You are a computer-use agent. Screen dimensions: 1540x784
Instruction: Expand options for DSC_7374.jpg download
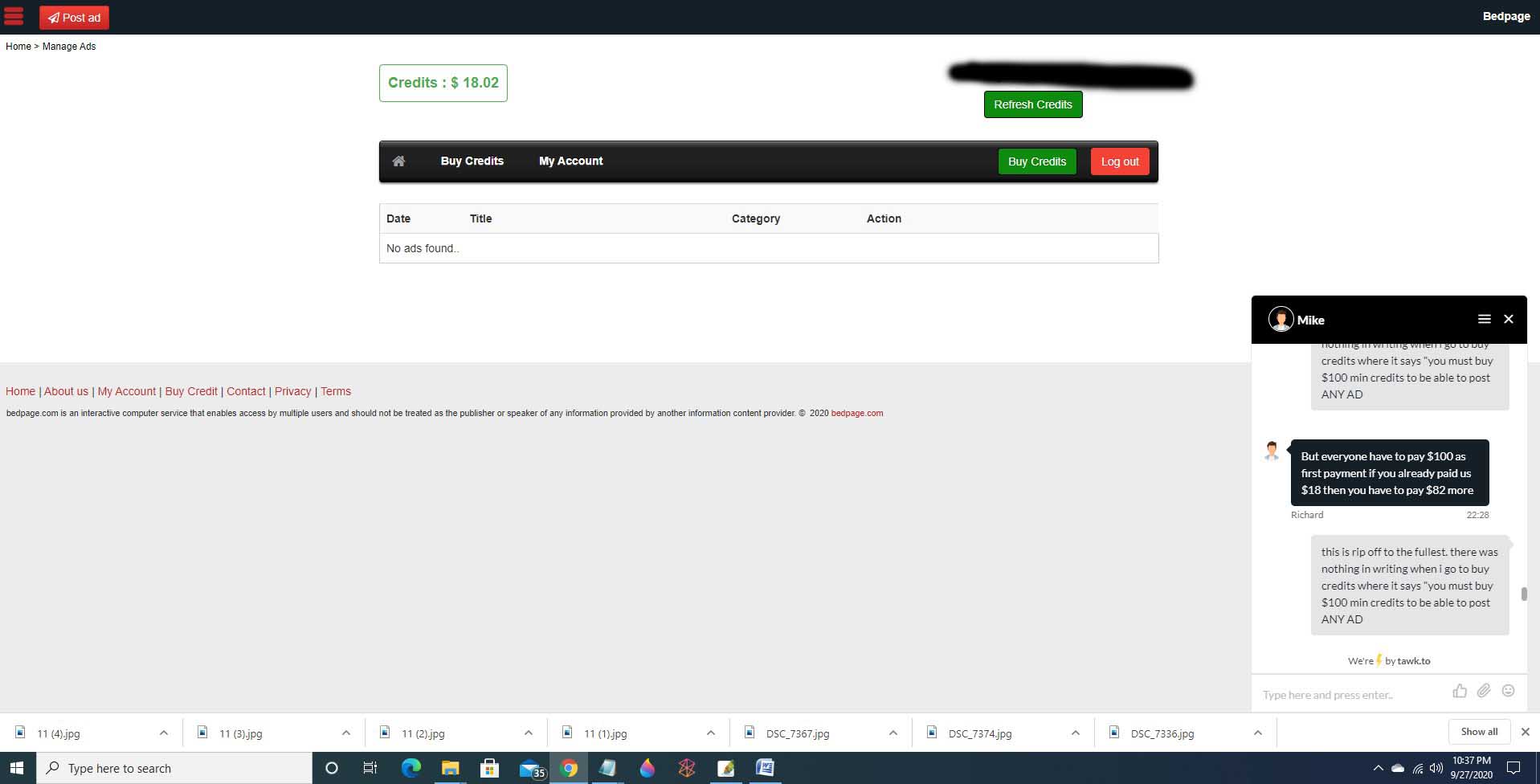(1075, 733)
